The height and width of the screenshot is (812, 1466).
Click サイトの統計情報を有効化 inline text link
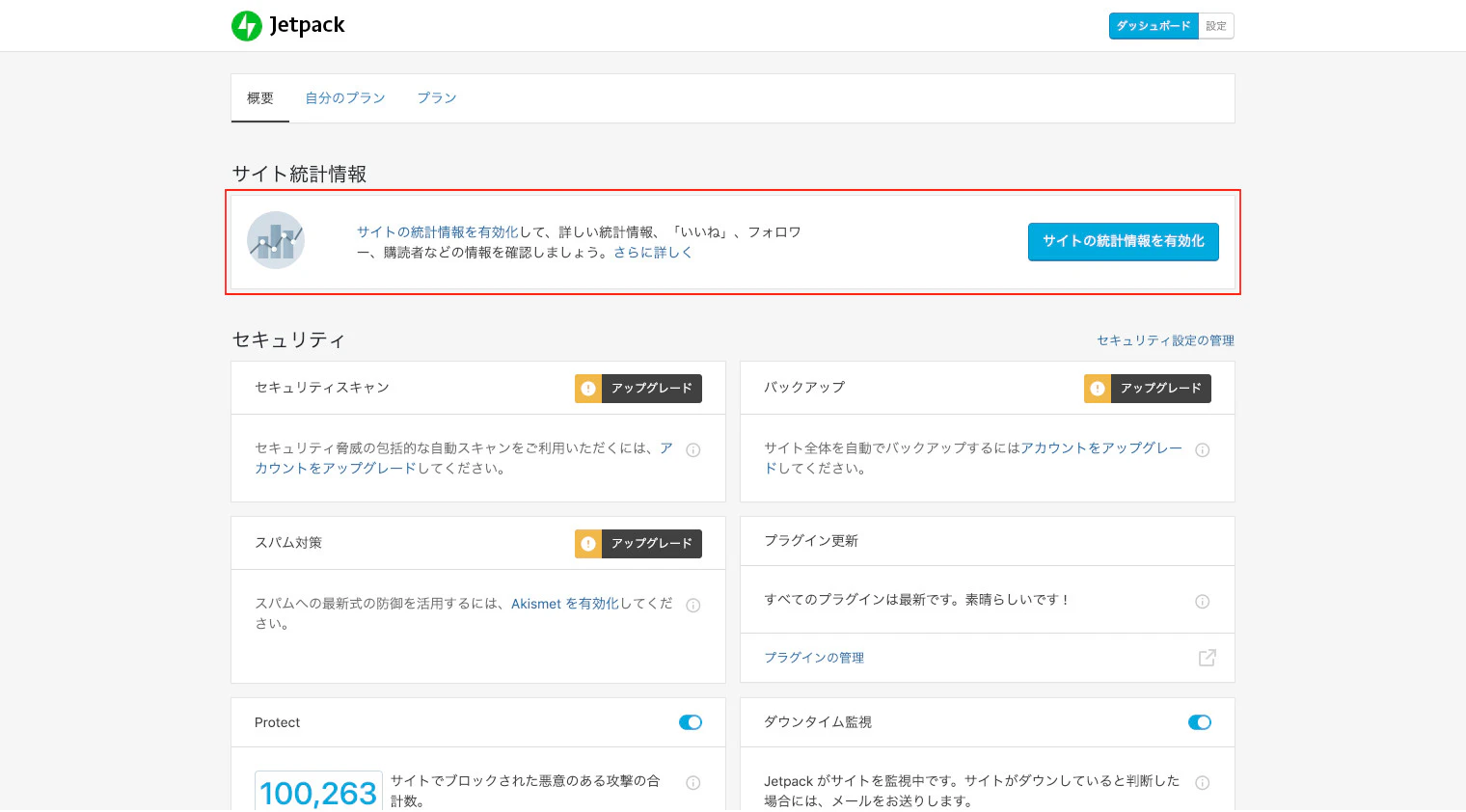[x=438, y=232]
